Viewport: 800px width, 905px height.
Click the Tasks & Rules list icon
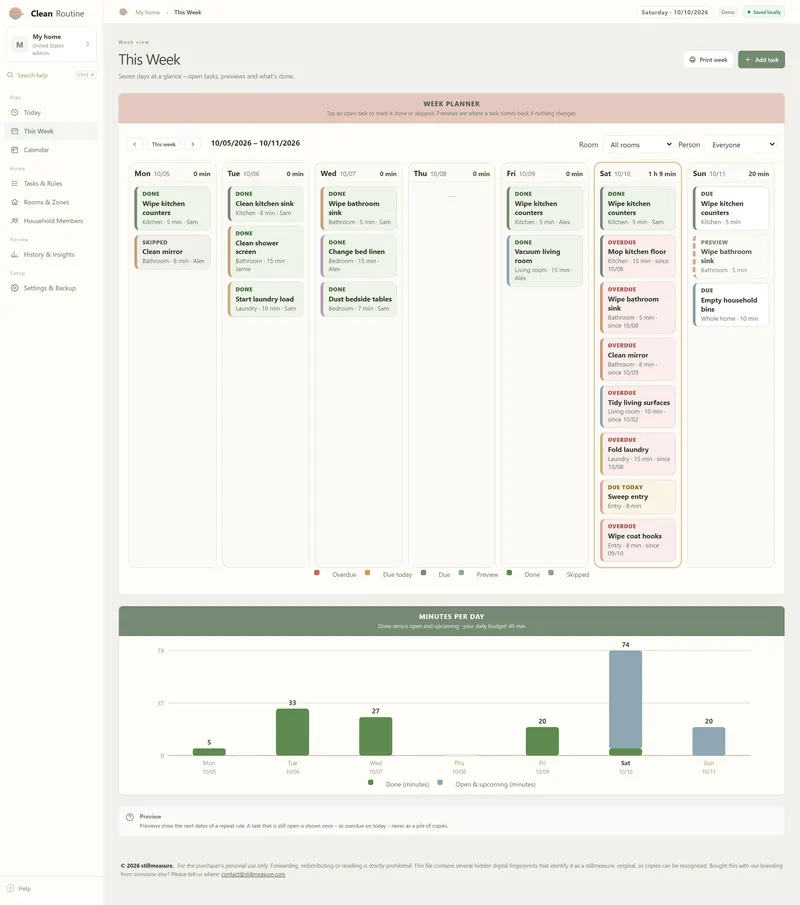(14, 184)
